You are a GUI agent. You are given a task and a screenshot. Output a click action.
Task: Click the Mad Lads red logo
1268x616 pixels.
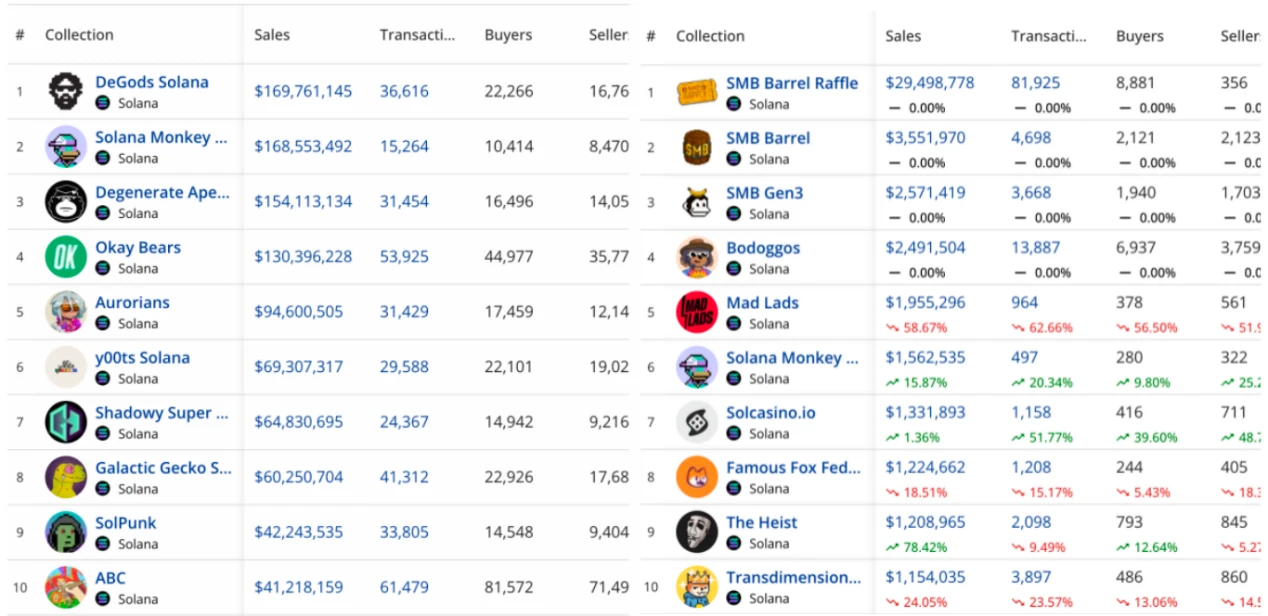click(x=697, y=312)
